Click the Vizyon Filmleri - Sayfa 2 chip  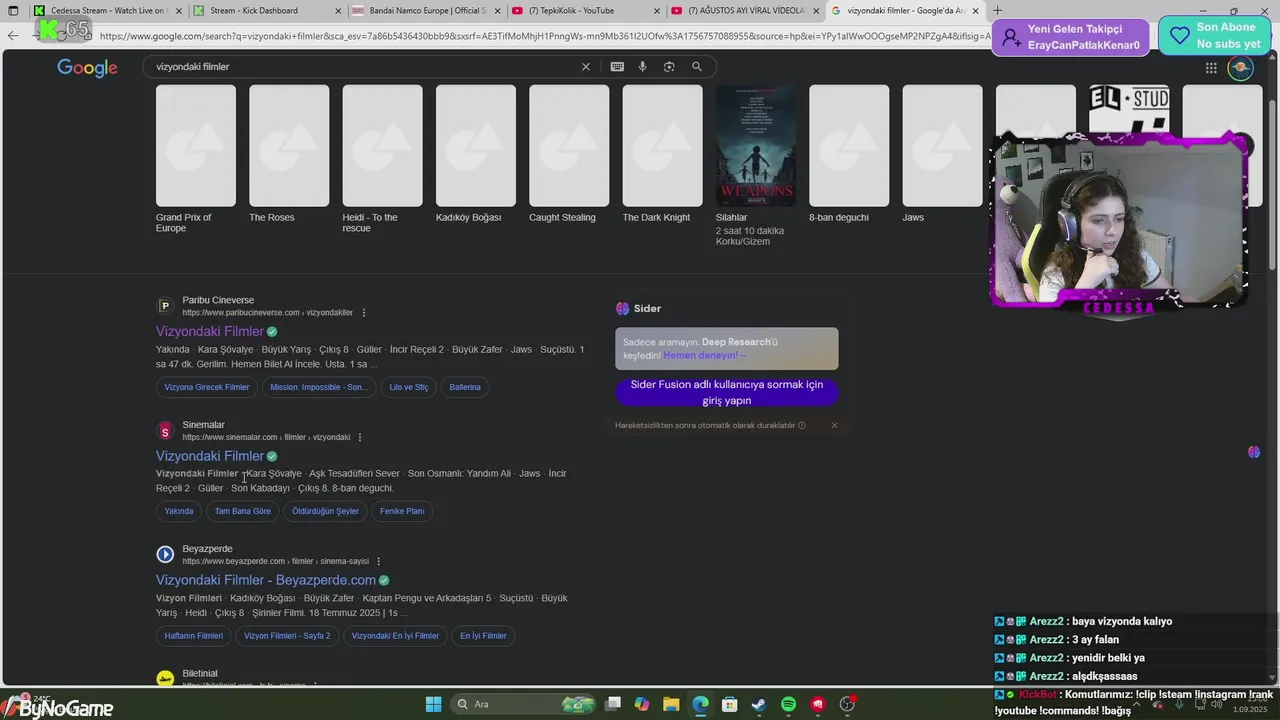tap(287, 636)
